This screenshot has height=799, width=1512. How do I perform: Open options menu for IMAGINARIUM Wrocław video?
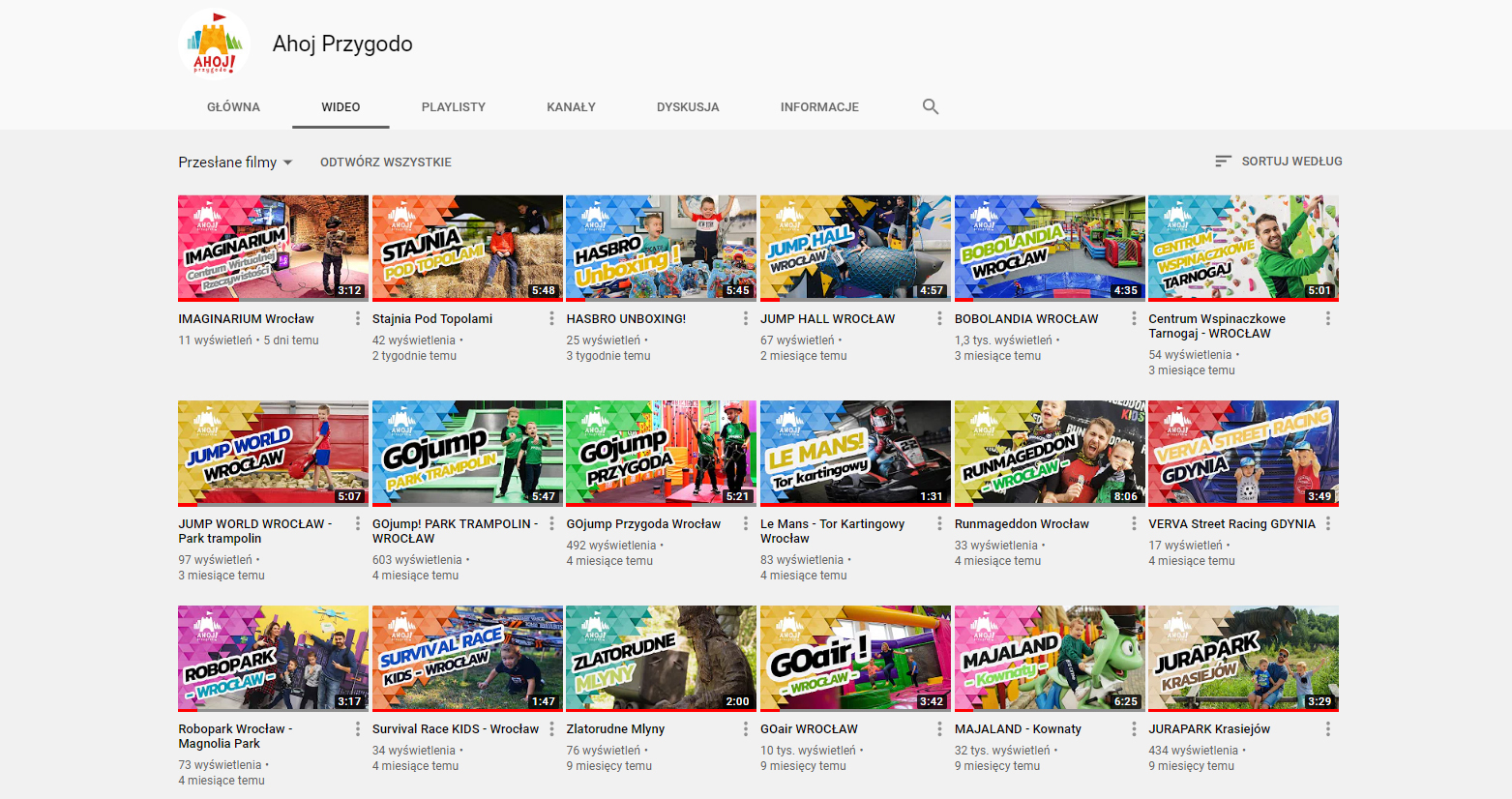[x=357, y=318]
